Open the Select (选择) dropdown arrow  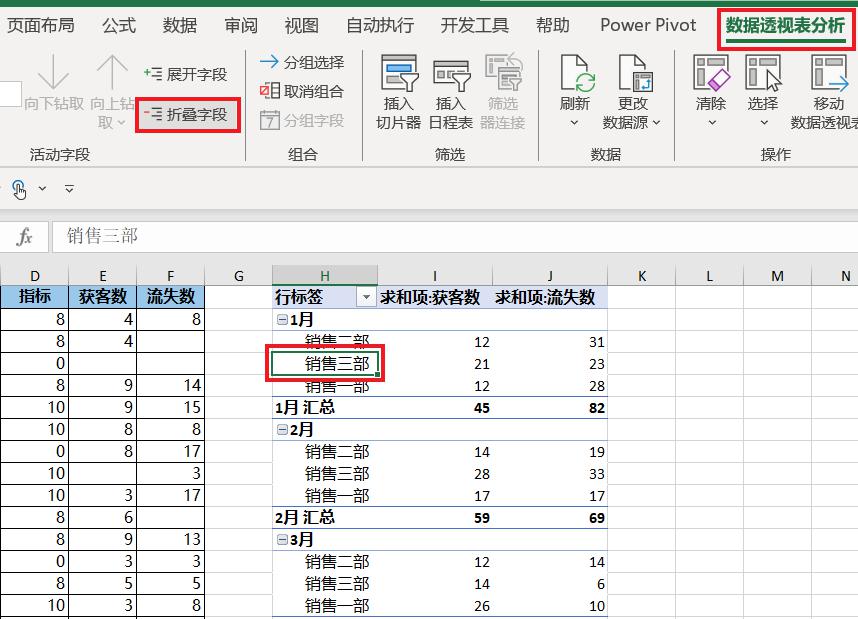(764, 123)
